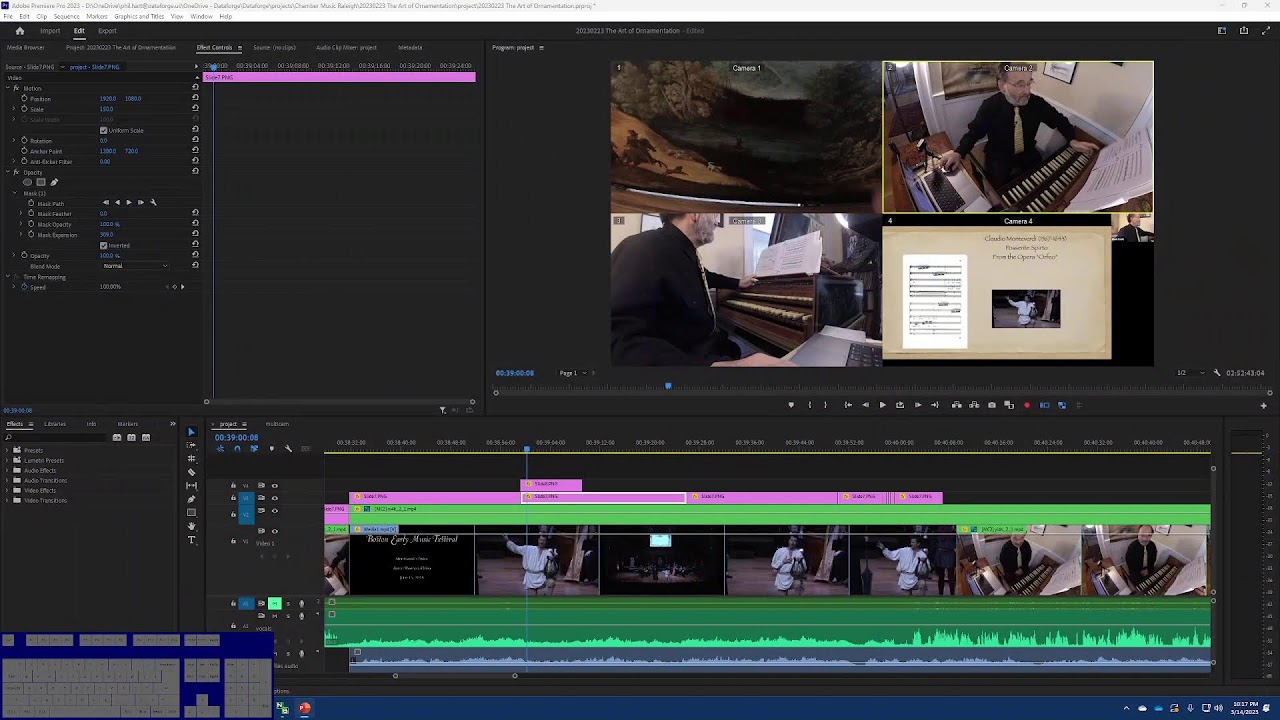Image resolution: width=1280 pixels, height=720 pixels.
Task: Expand the Video Transitions folder
Action: pos(8,500)
